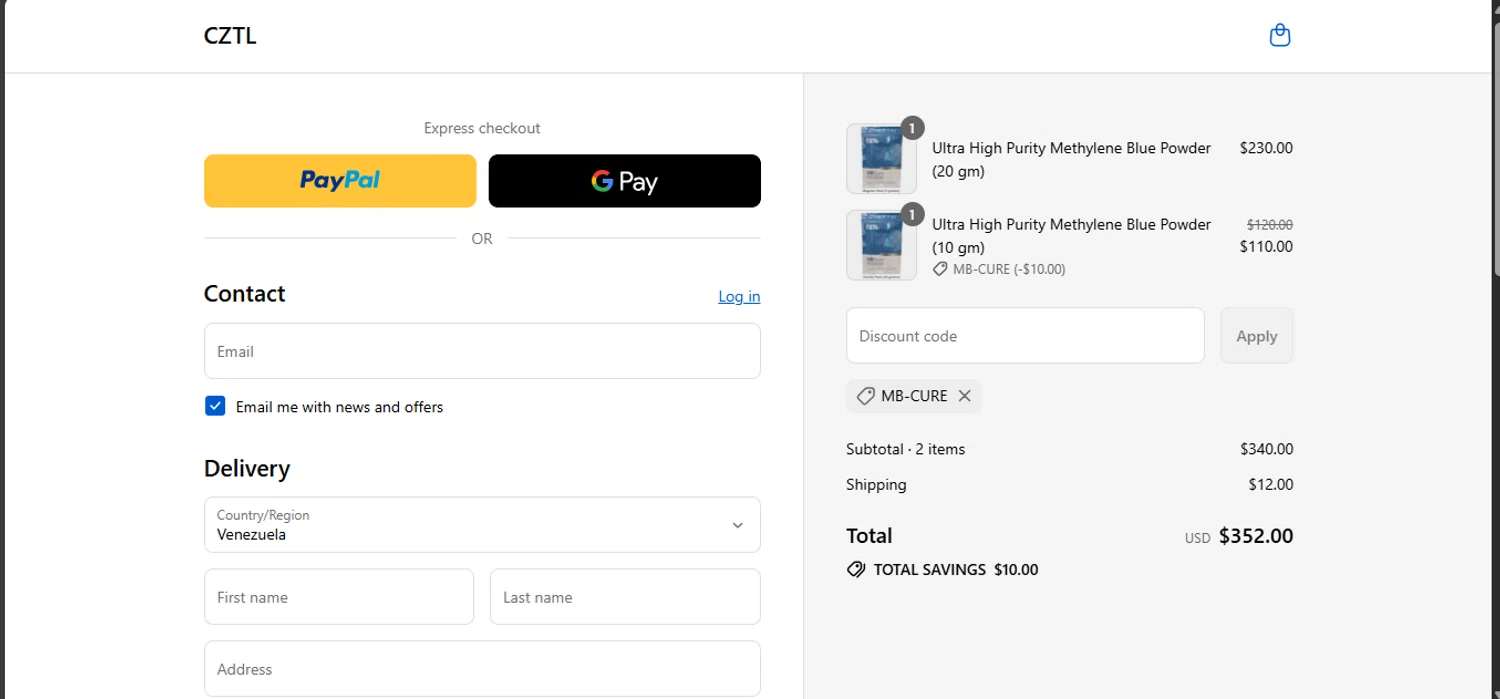
Task: Click the 10 gm product thumbnail
Action: [x=881, y=245]
